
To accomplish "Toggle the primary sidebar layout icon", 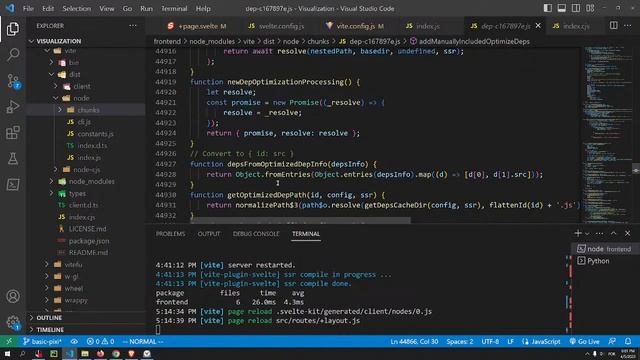I will pyautogui.click(x=548, y=8).
